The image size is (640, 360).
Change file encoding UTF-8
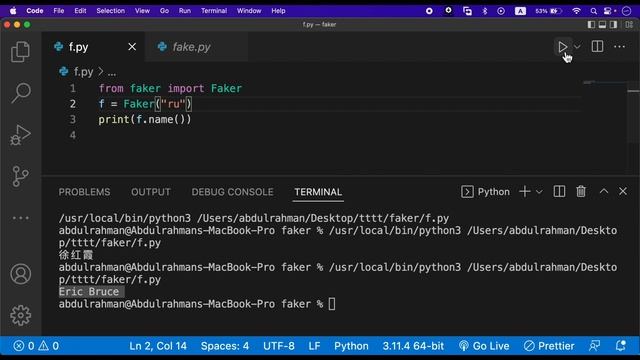pos(279,346)
